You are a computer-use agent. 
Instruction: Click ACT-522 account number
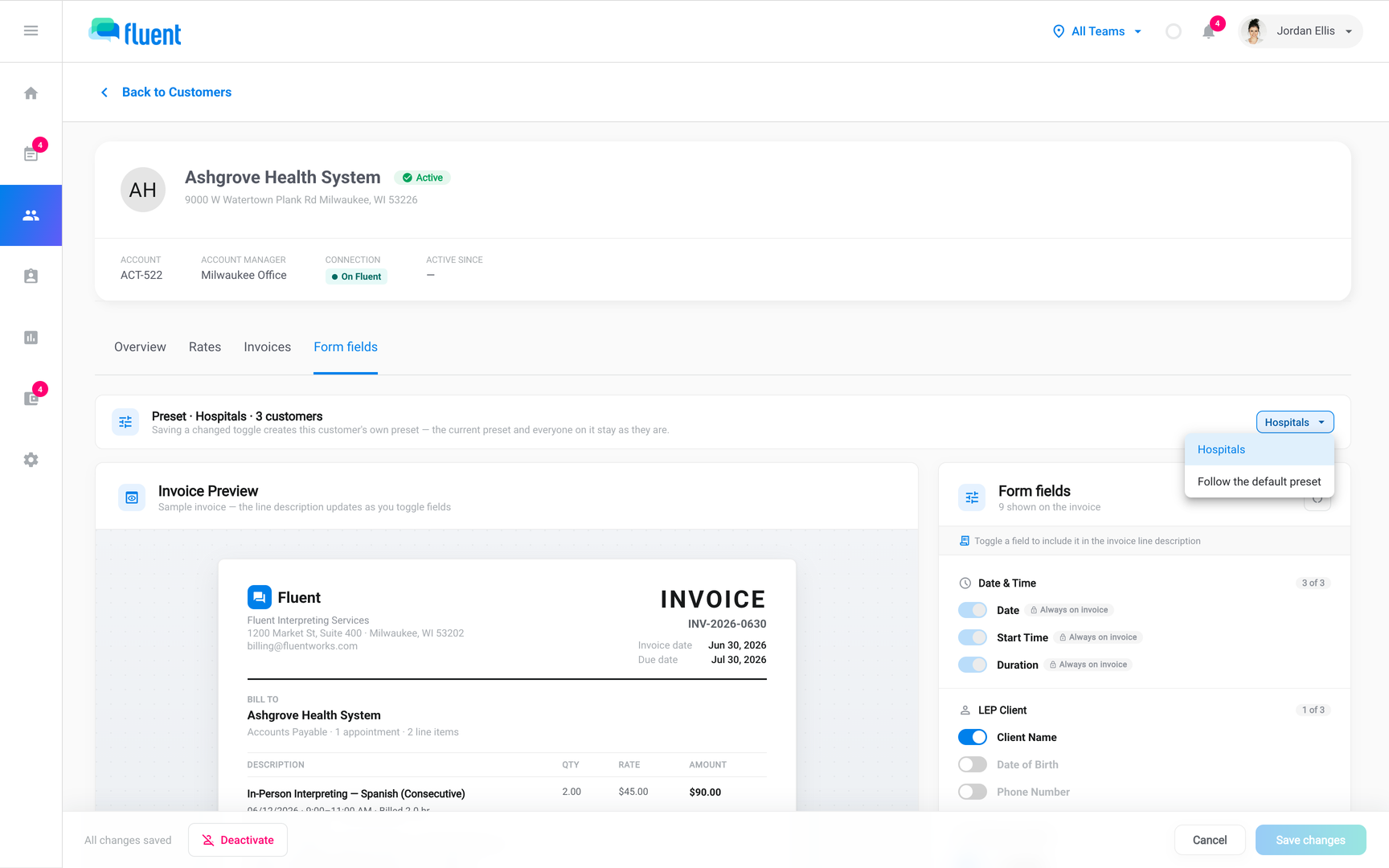[141, 275]
